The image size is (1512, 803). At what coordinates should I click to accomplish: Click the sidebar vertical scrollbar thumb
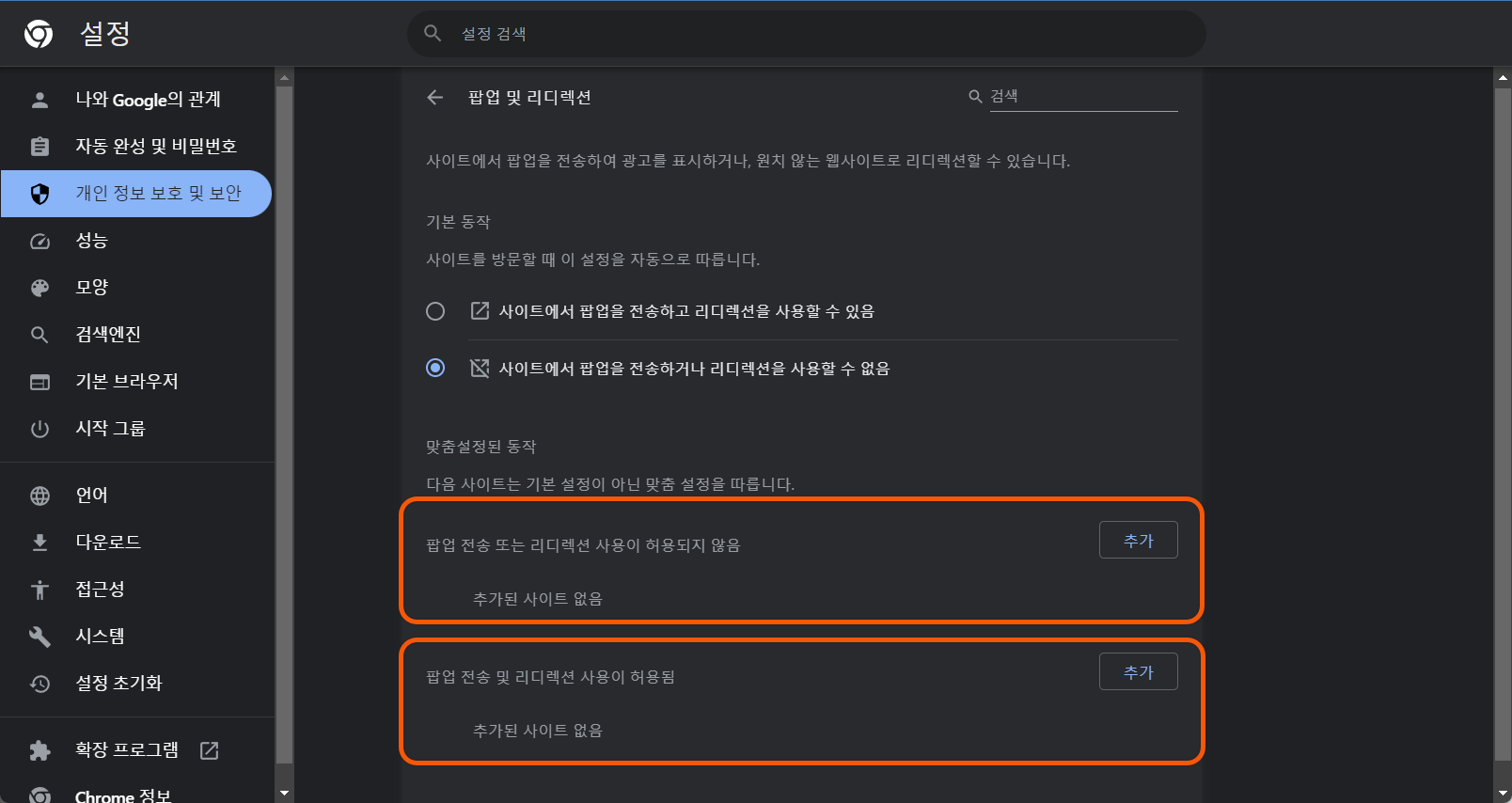pyautogui.click(x=284, y=425)
